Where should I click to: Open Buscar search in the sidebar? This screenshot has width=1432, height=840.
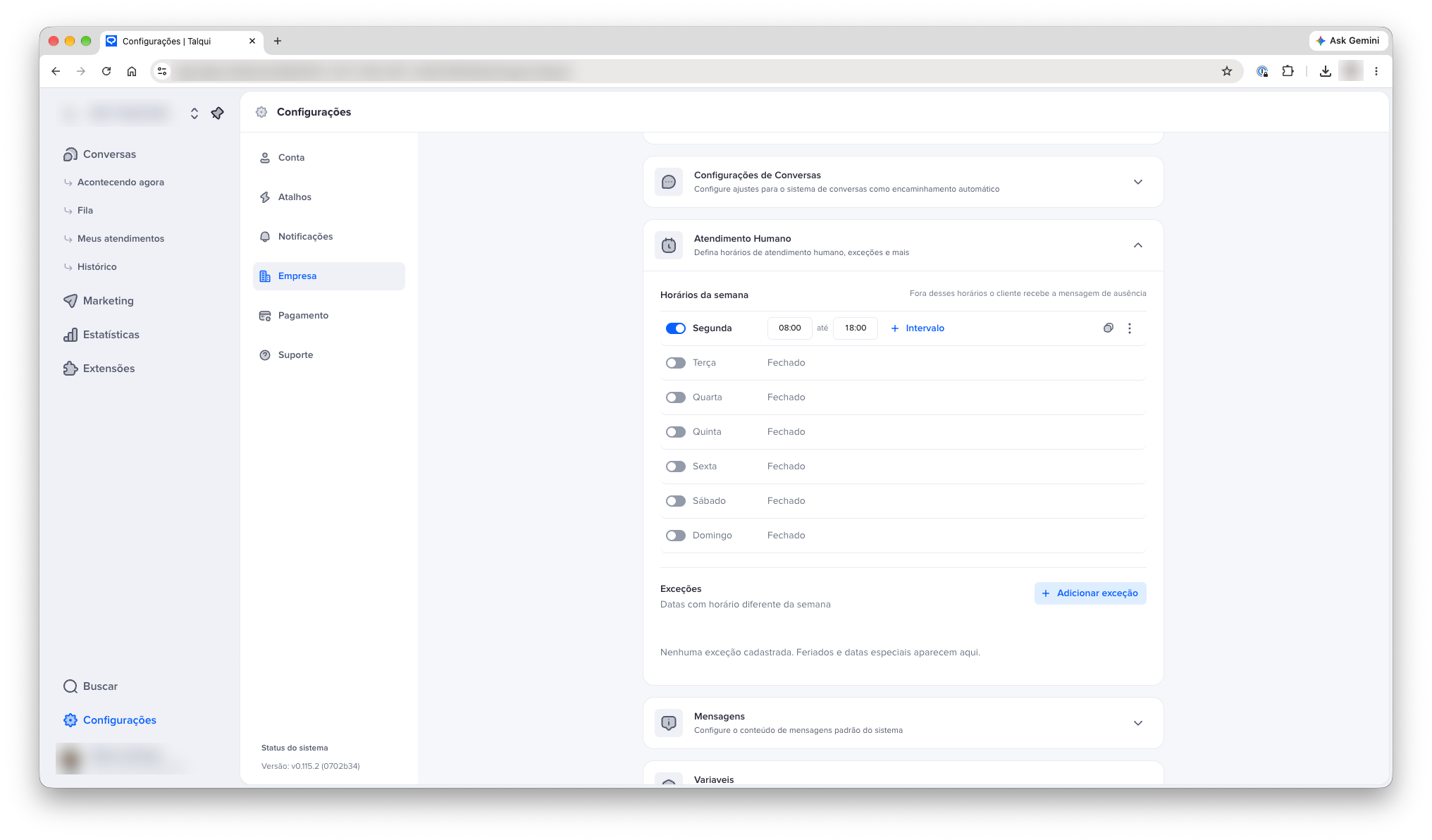coord(90,686)
